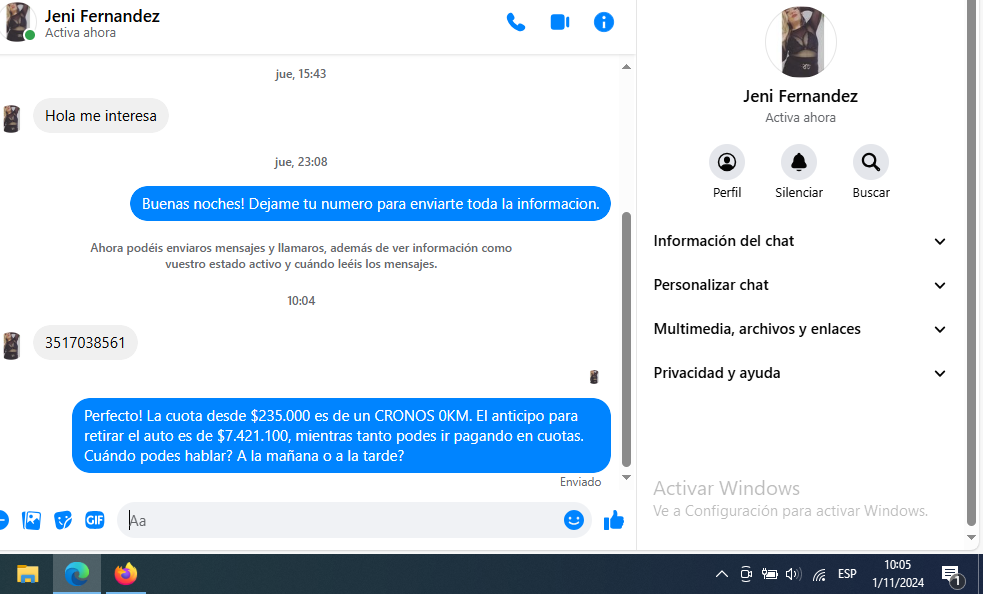983x594 pixels.
Task: Toggle Silenciar to mute notifications
Action: point(798,162)
